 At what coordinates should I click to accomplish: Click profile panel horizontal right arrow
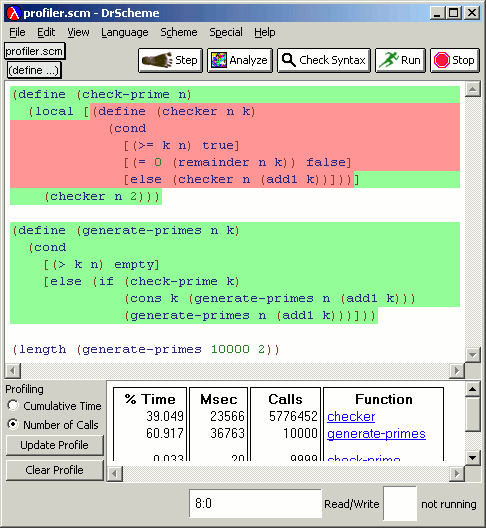click(457, 473)
